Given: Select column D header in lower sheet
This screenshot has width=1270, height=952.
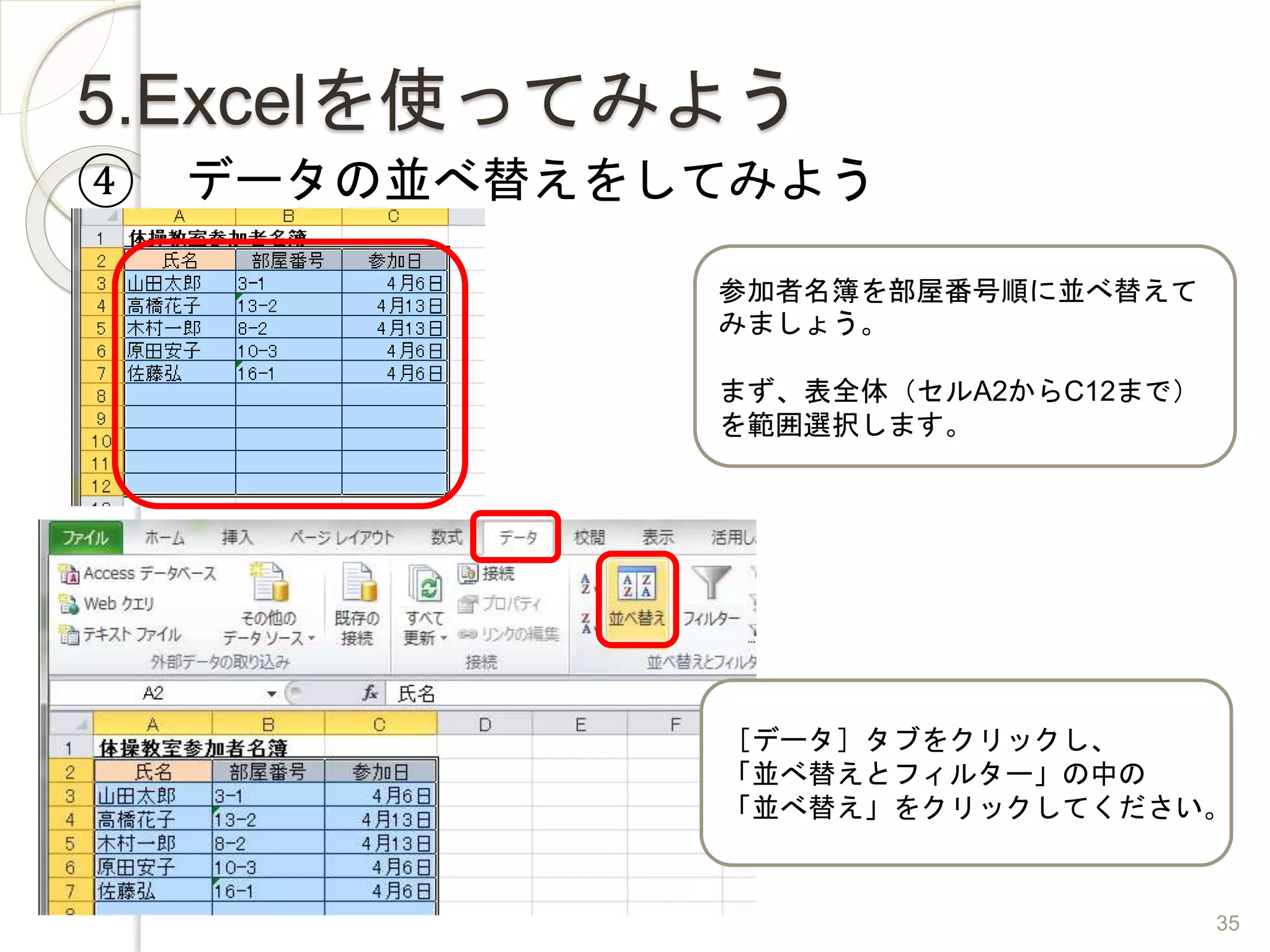Looking at the screenshot, I should [485, 724].
